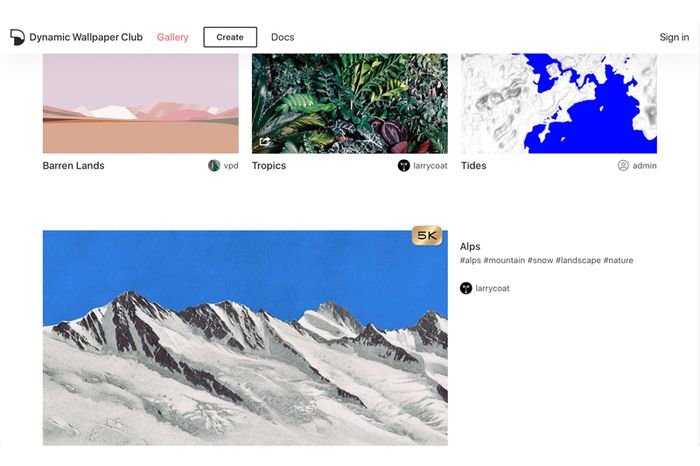Open the share icon on the Tropics thumbnail

(265, 141)
